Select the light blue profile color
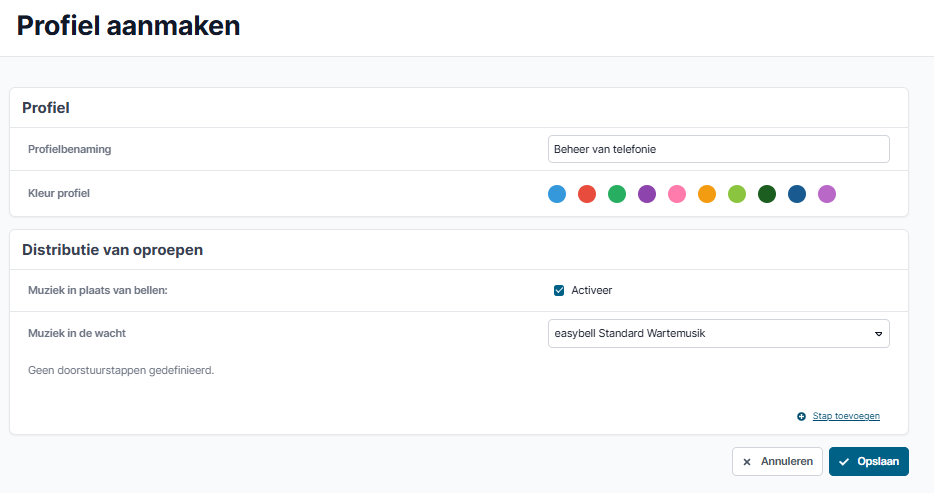The width and height of the screenshot is (934, 493). click(x=557, y=194)
